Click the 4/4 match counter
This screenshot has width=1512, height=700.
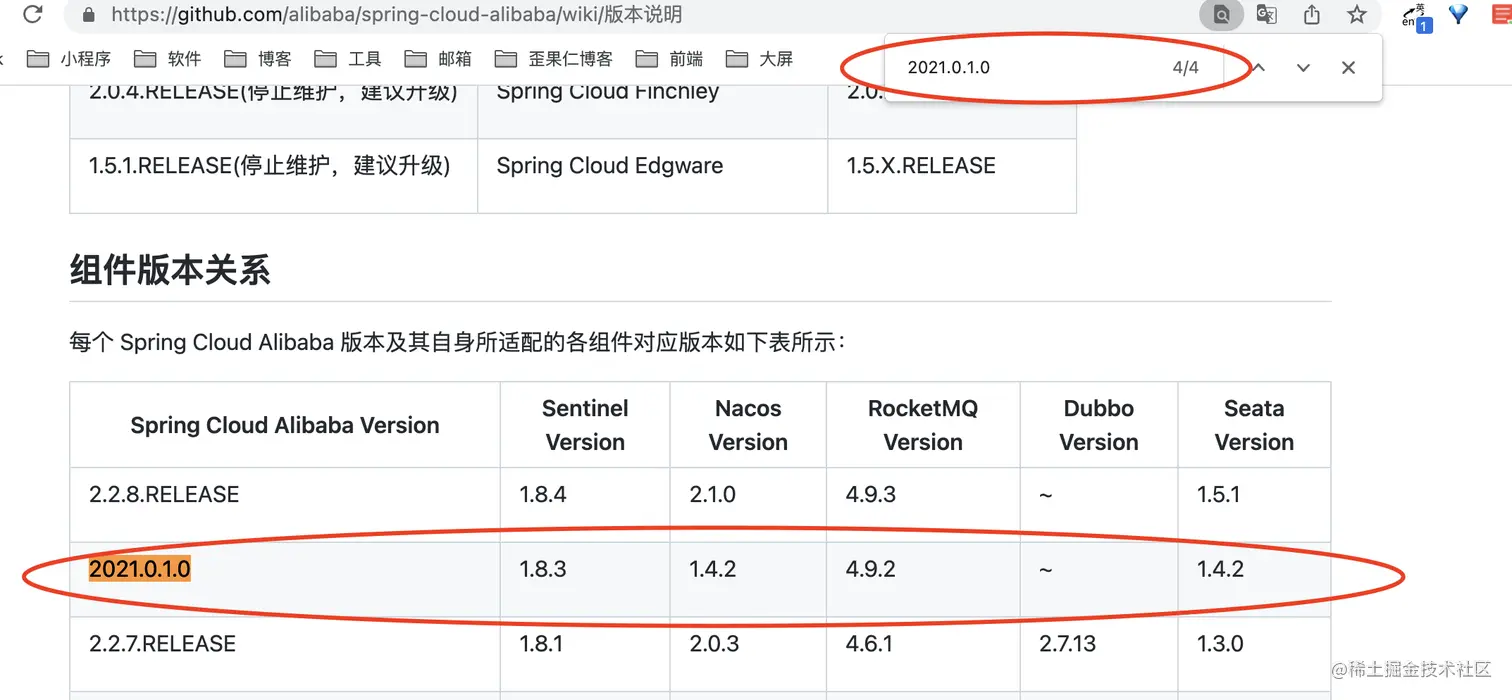point(1185,68)
